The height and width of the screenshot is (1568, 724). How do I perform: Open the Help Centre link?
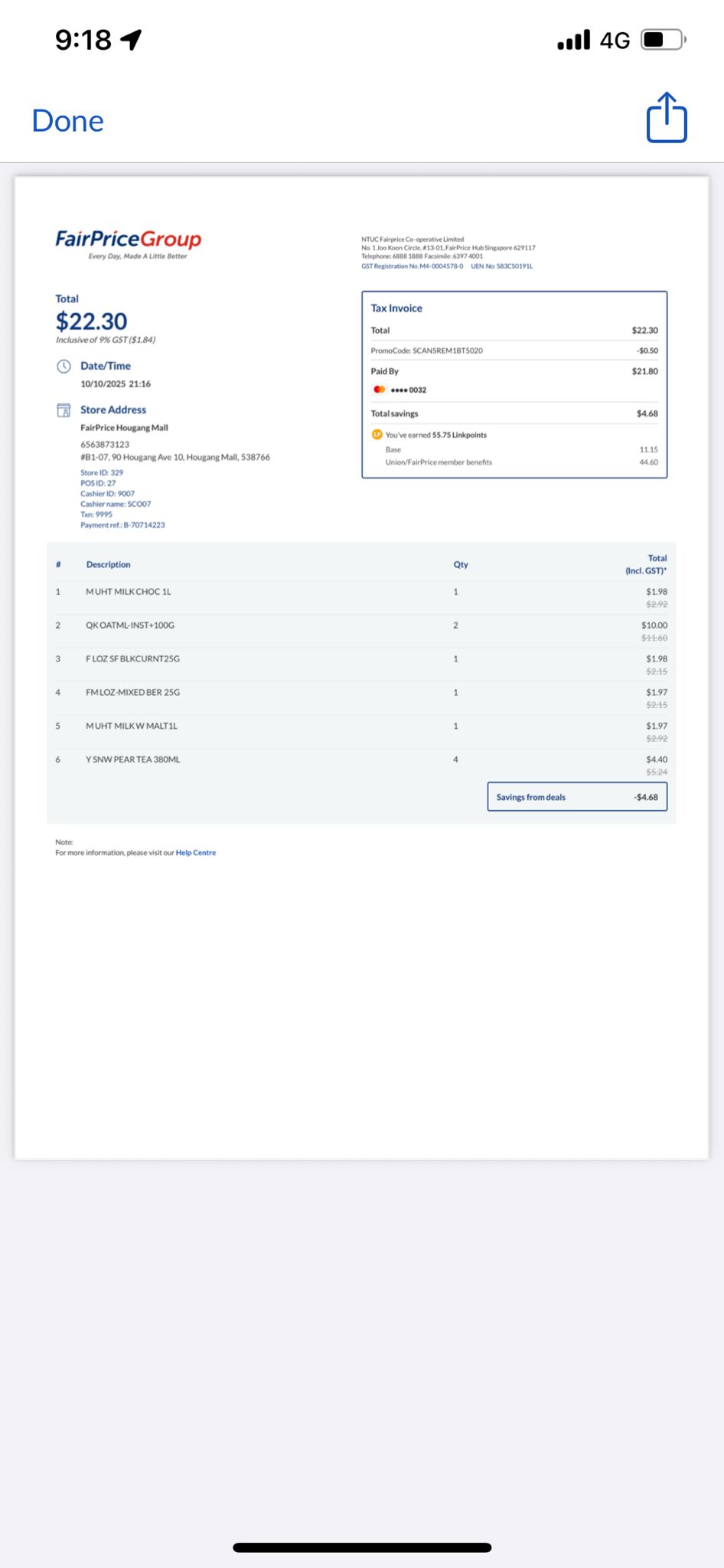pos(196,852)
